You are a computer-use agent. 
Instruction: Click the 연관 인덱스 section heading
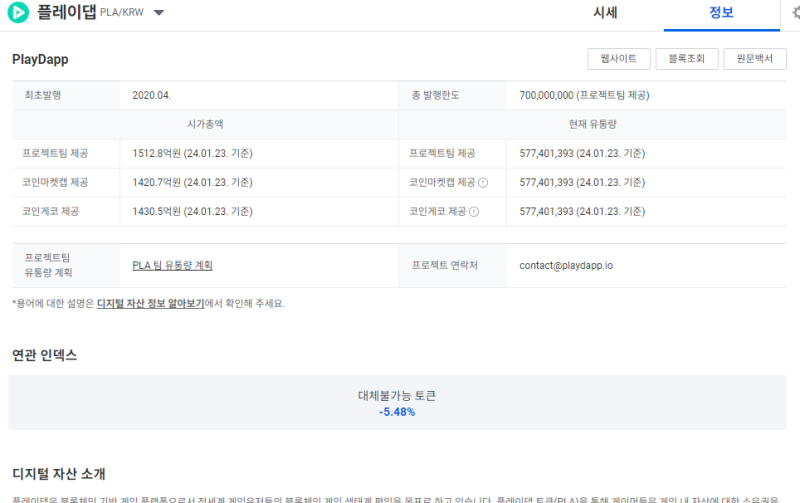click(44, 355)
